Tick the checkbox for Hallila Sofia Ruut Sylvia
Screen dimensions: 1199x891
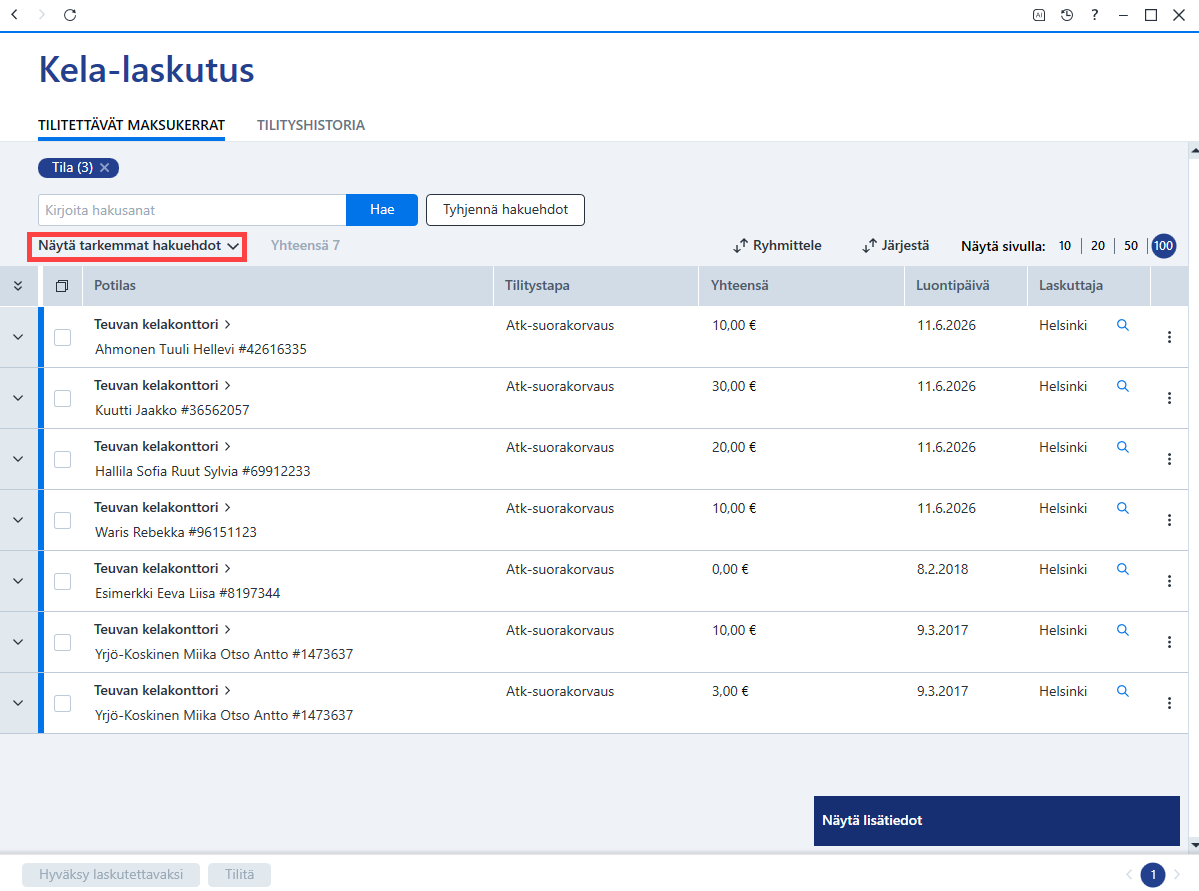click(63, 459)
